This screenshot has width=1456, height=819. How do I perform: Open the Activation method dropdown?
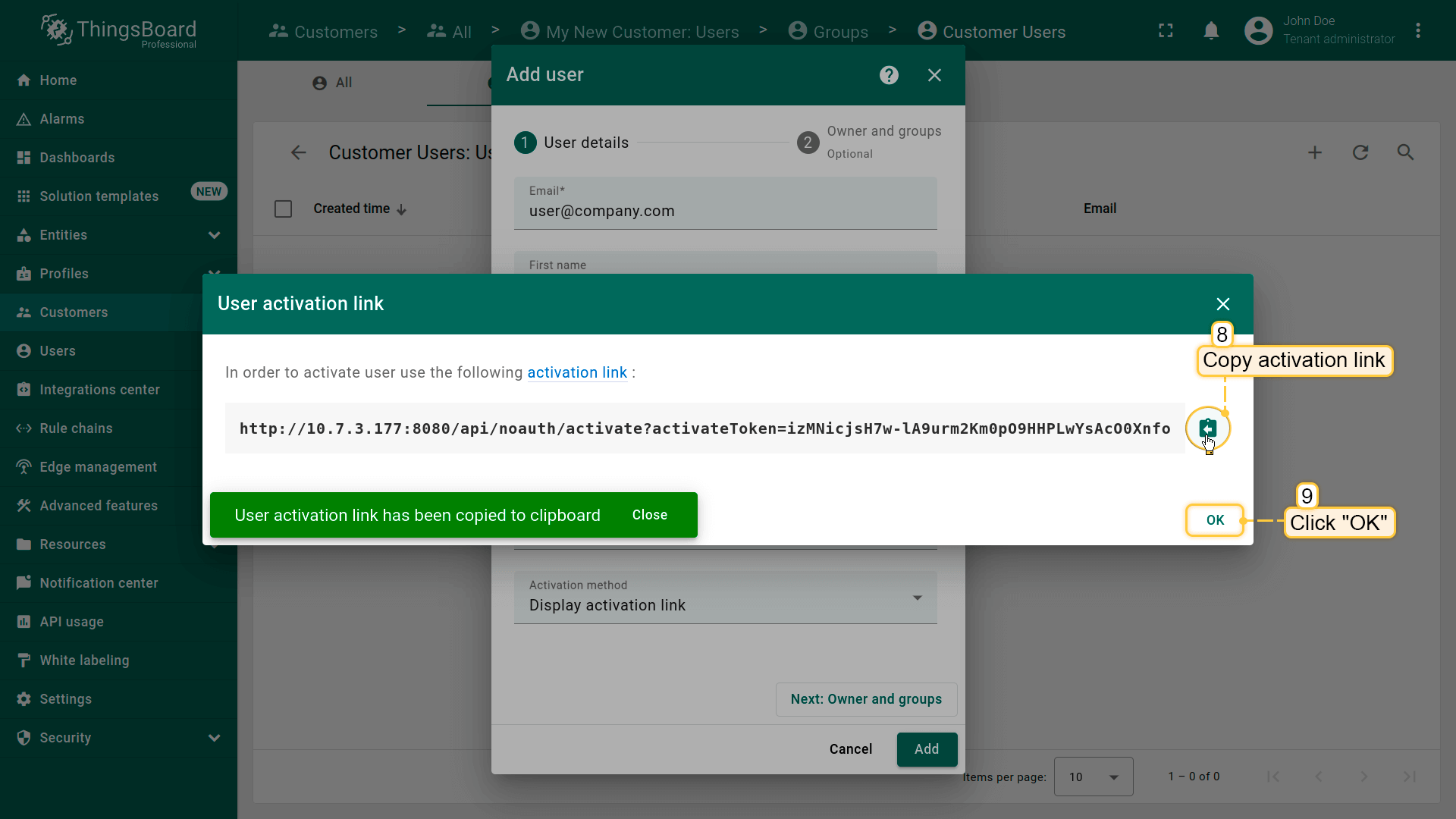point(725,598)
